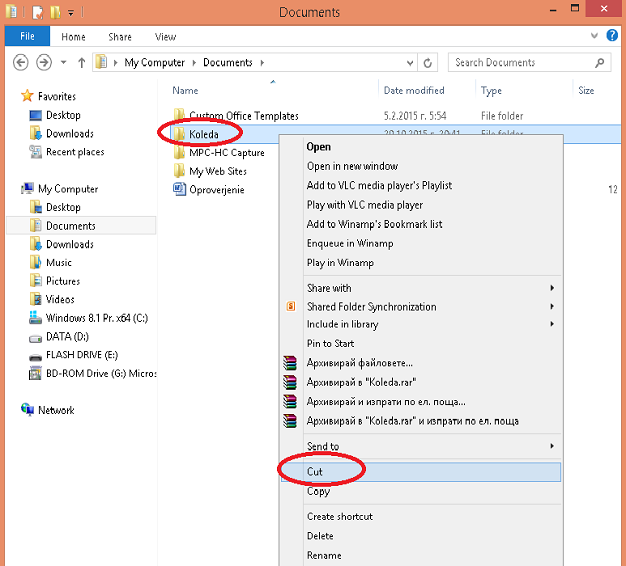The width and height of the screenshot is (626, 566).
Task: Open the View ribbon tab
Action: point(165,37)
